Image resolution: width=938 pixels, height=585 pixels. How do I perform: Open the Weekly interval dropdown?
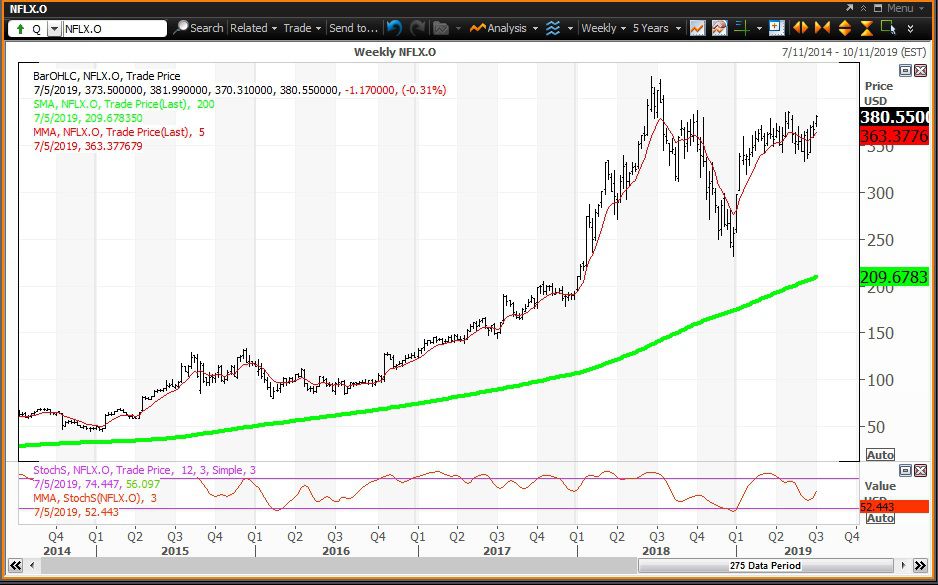click(x=604, y=28)
